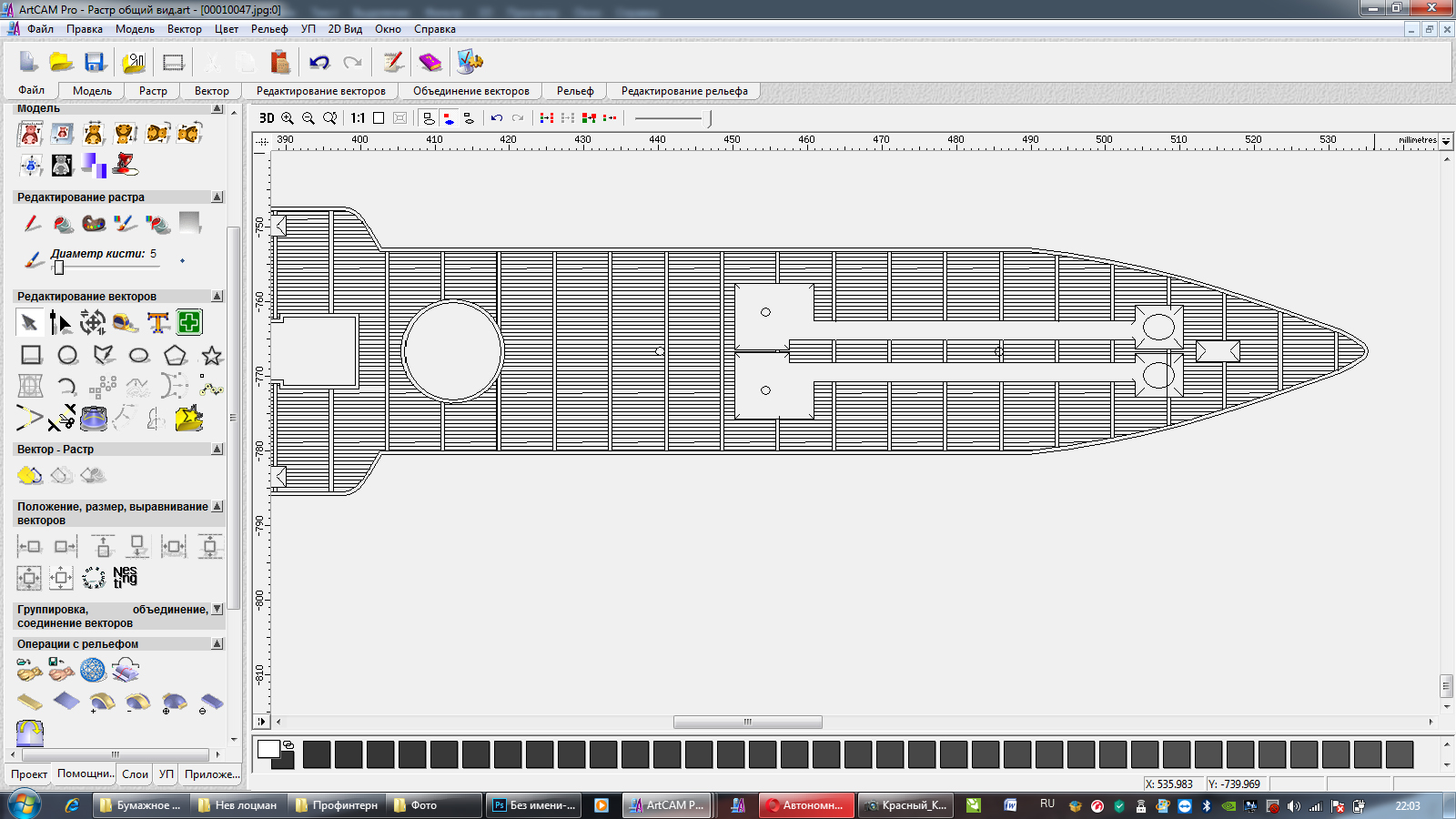Image resolution: width=1456 pixels, height=819 pixels.
Task: Open the millimetres units dropdown on ruler
Action: point(1446,141)
